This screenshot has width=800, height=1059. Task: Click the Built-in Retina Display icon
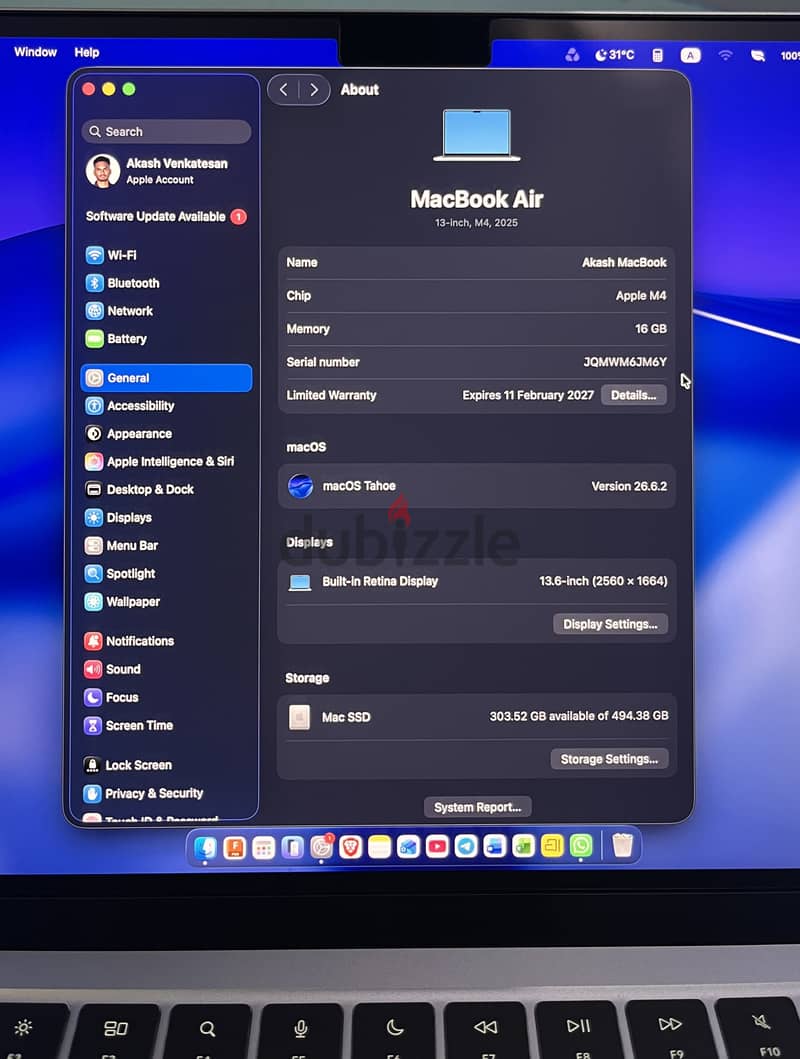pyautogui.click(x=300, y=582)
